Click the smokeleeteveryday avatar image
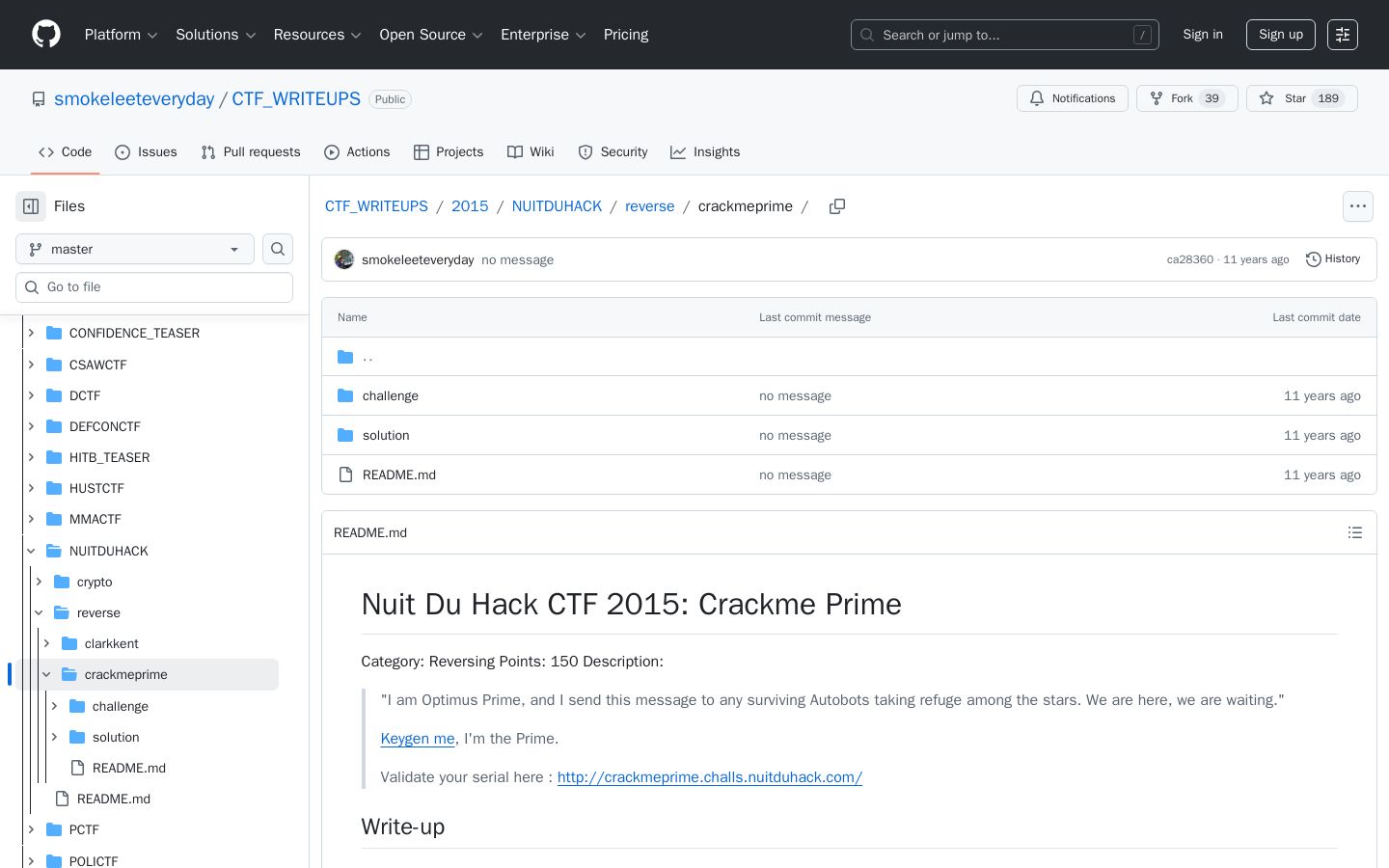The image size is (1389, 868). [x=344, y=259]
